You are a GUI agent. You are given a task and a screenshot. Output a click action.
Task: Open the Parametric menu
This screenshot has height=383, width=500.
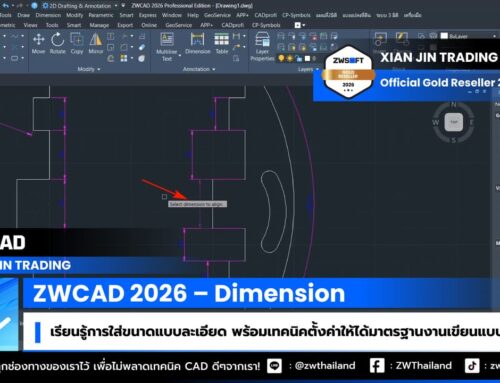[101, 15]
